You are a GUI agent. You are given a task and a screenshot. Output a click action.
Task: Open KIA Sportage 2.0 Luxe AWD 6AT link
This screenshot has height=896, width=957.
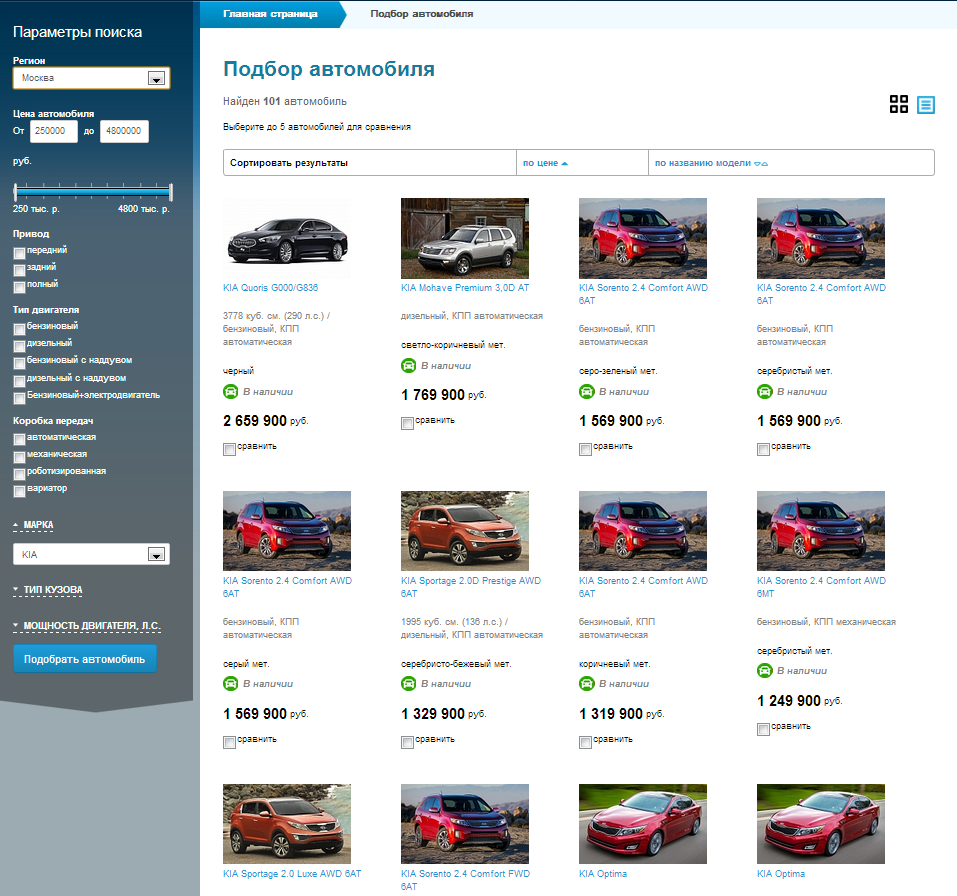(292, 873)
